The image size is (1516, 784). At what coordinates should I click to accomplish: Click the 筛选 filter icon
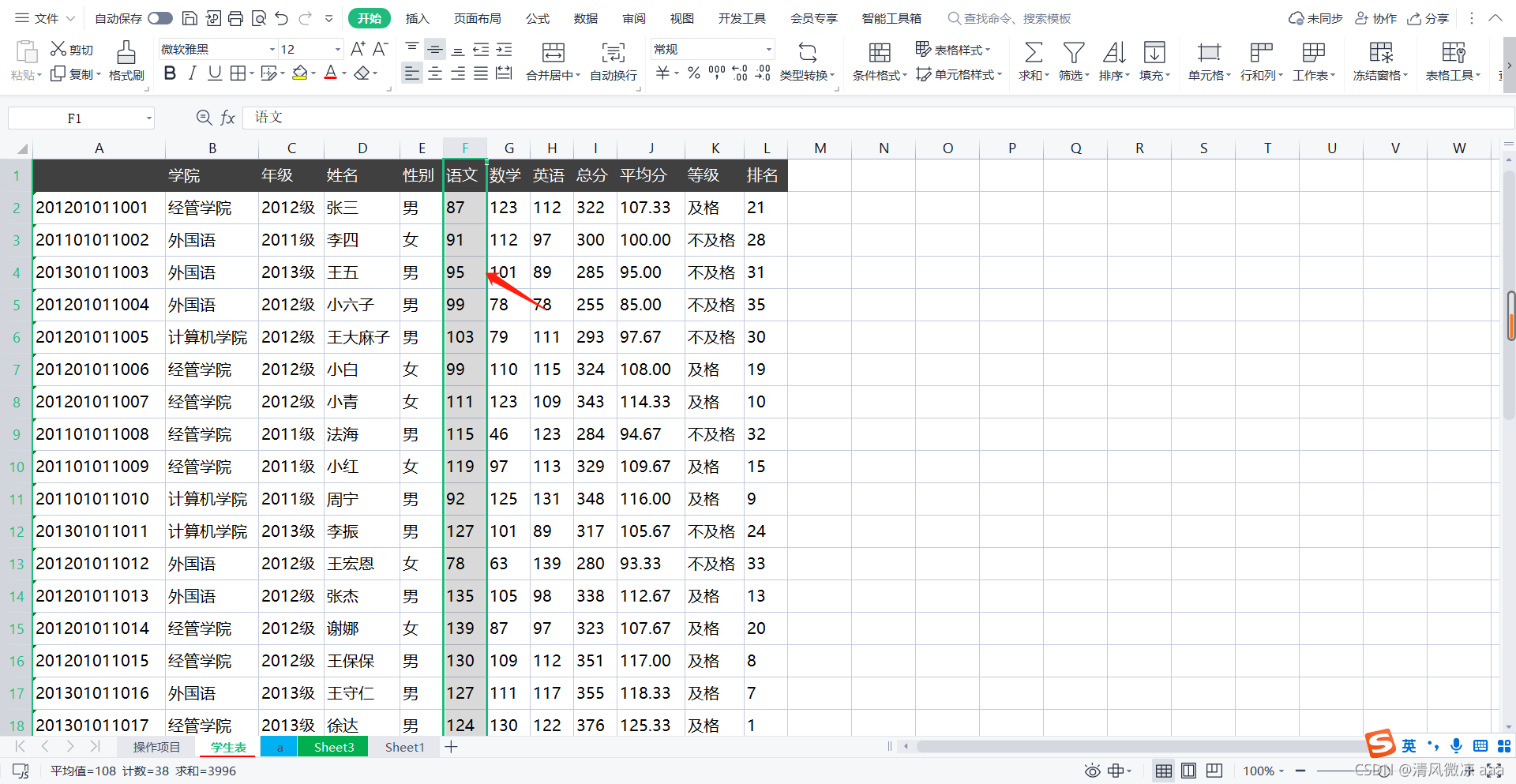click(1074, 52)
